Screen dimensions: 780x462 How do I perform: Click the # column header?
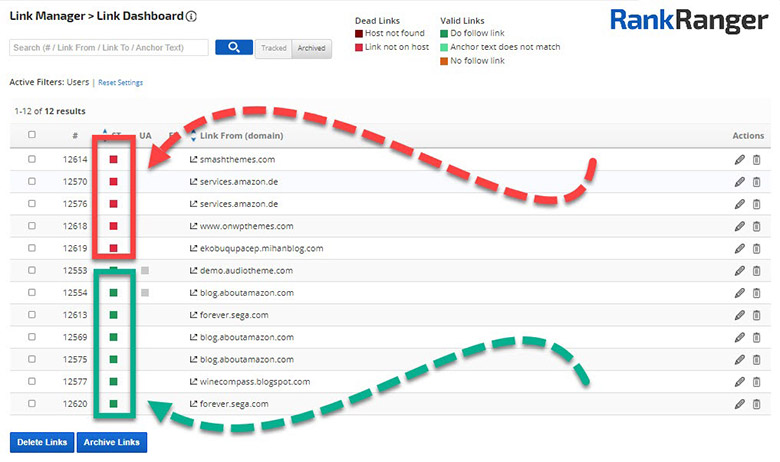[75, 135]
